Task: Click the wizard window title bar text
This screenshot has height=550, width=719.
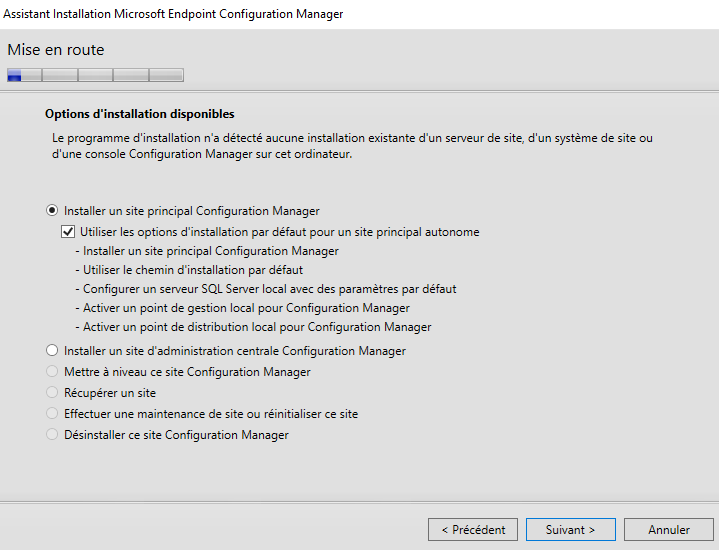Action: [174, 14]
